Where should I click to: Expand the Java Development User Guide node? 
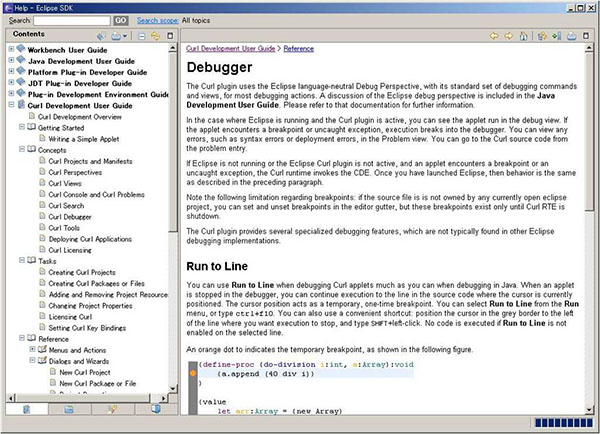point(11,60)
